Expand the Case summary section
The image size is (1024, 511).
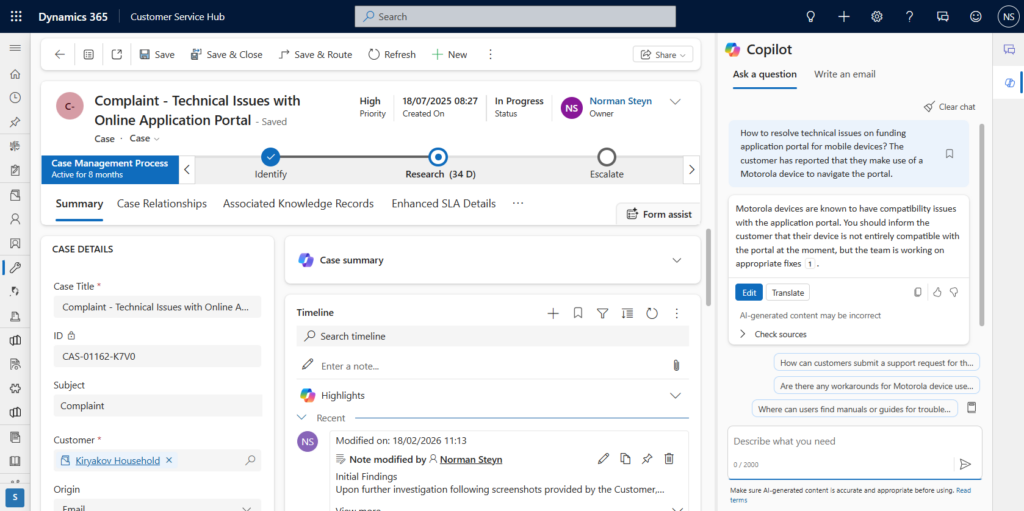(677, 260)
